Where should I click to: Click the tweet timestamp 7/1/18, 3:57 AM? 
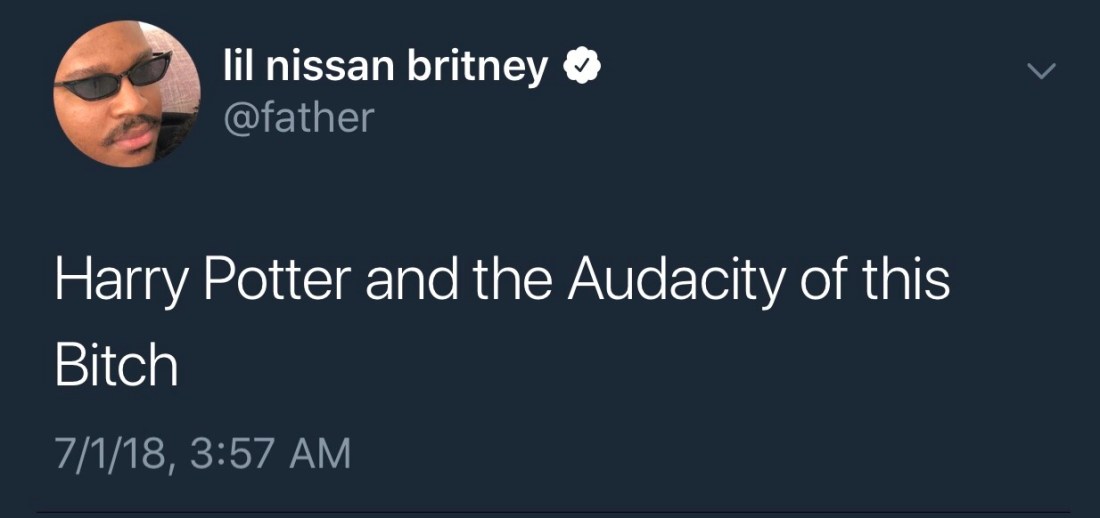[203, 453]
